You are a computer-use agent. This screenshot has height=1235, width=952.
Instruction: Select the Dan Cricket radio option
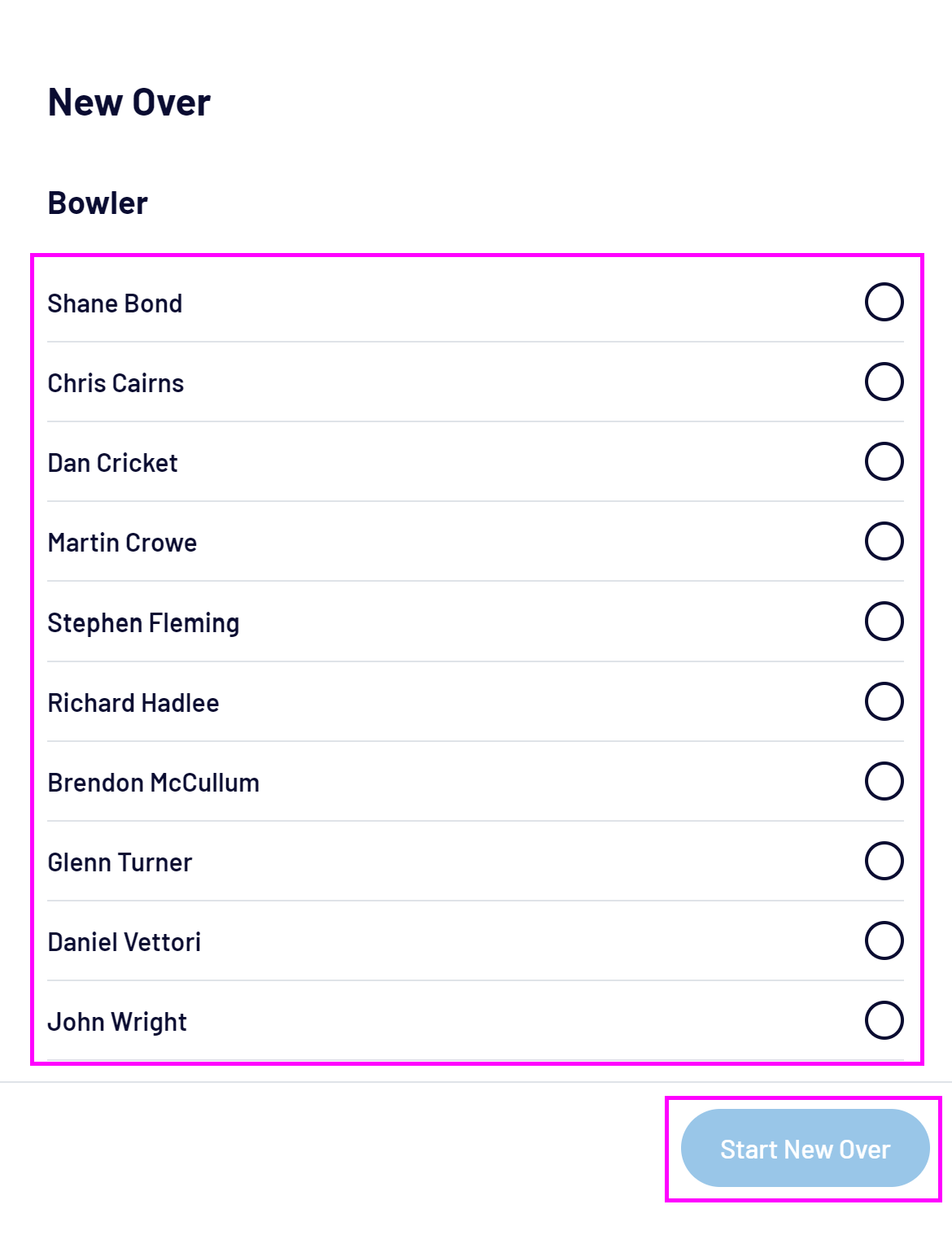coord(884,461)
